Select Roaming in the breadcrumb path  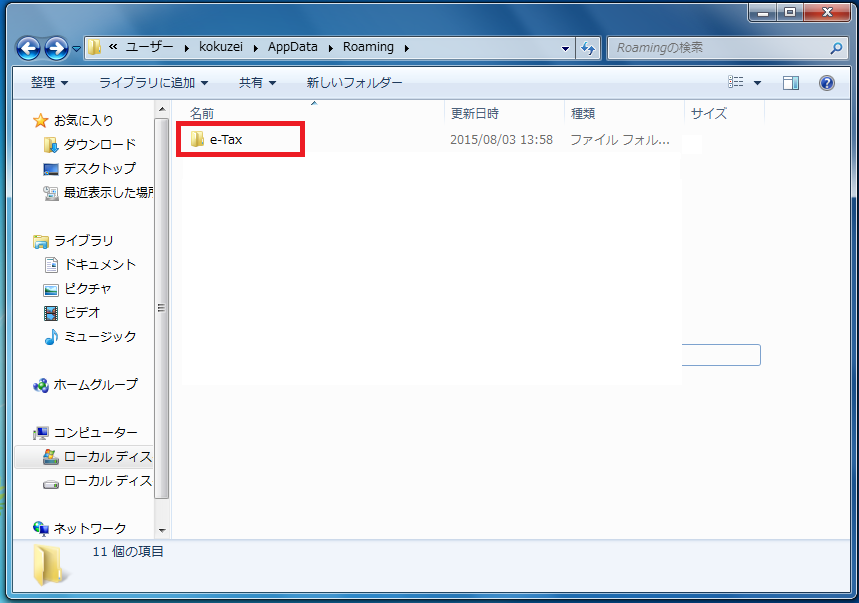coord(368,47)
